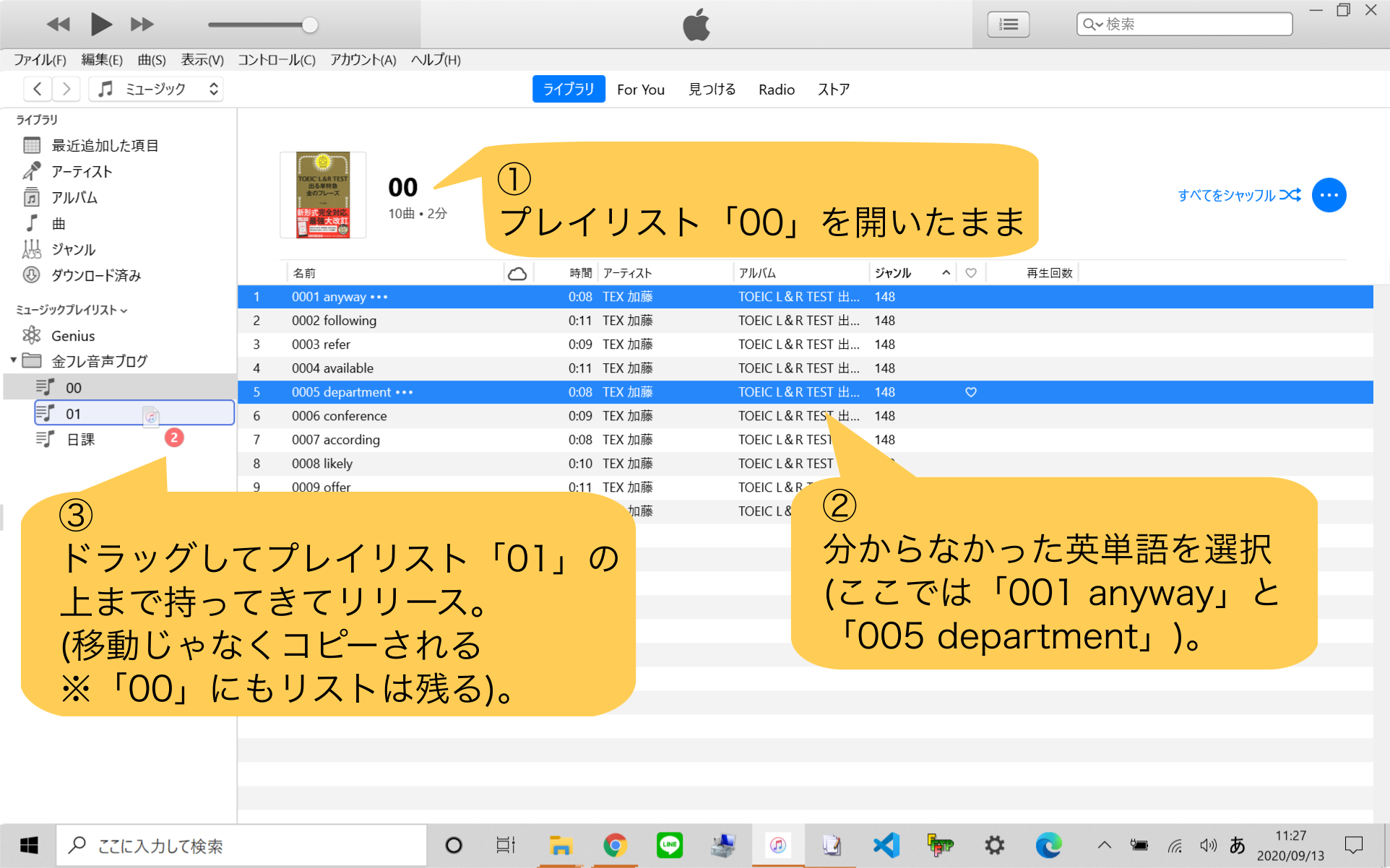Select the ライブラリ tab
The image size is (1390, 868).
(569, 89)
